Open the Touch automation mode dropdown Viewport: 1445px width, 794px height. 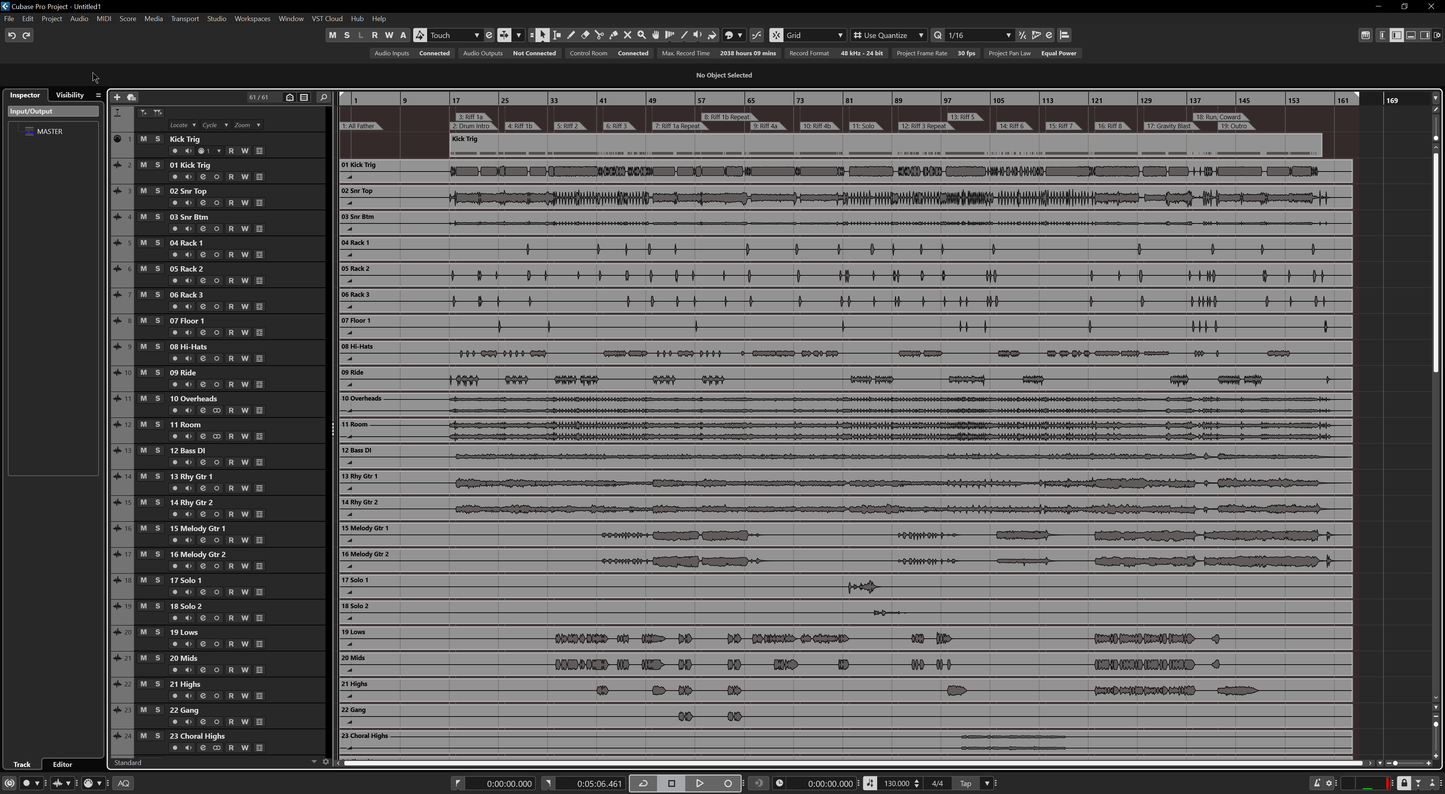pyautogui.click(x=455, y=35)
